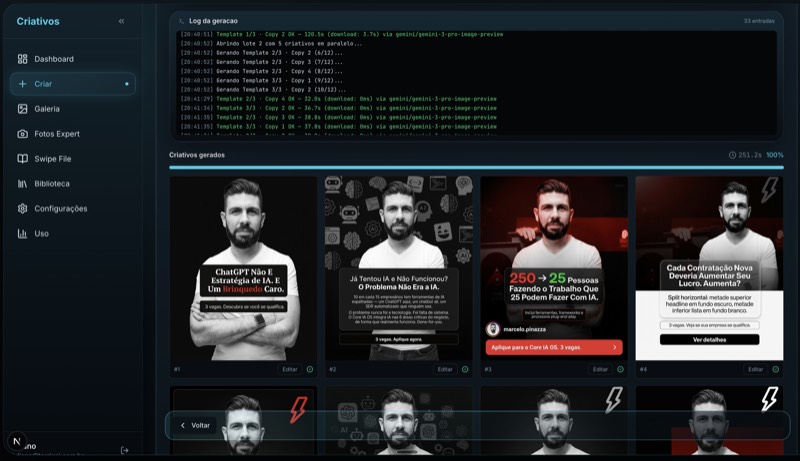Screen dimensions: 800x461
Task: Open creative #3 250 to 25 Pessoas thumbnail
Action: [x=554, y=269]
